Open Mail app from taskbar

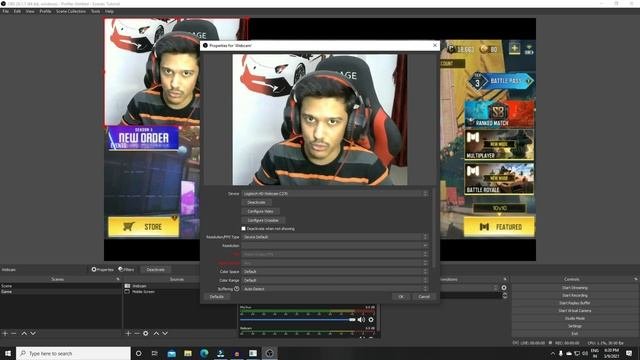tap(171, 353)
